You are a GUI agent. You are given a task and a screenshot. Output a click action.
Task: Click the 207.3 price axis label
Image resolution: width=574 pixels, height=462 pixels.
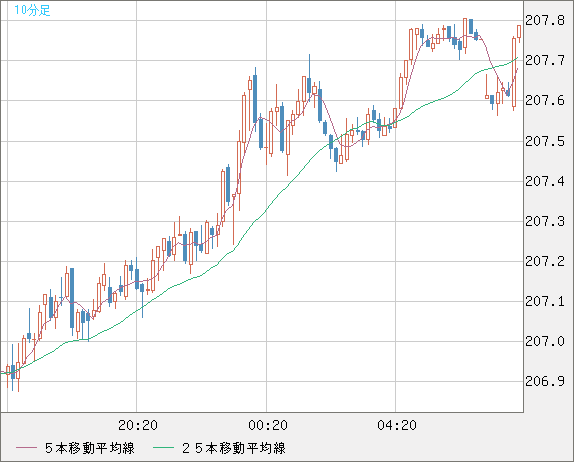(x=545, y=221)
